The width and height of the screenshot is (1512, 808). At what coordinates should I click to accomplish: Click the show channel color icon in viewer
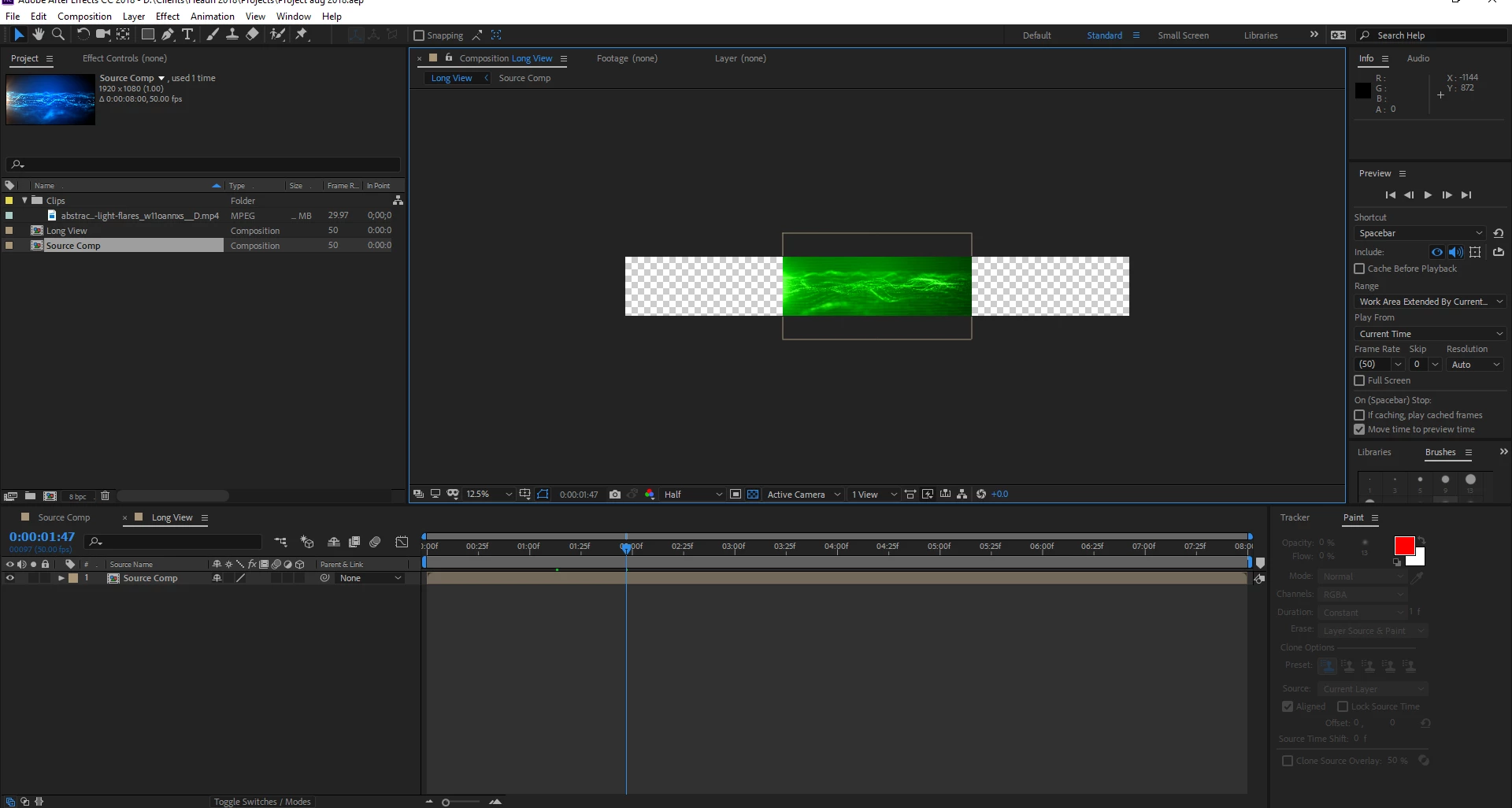(650, 495)
